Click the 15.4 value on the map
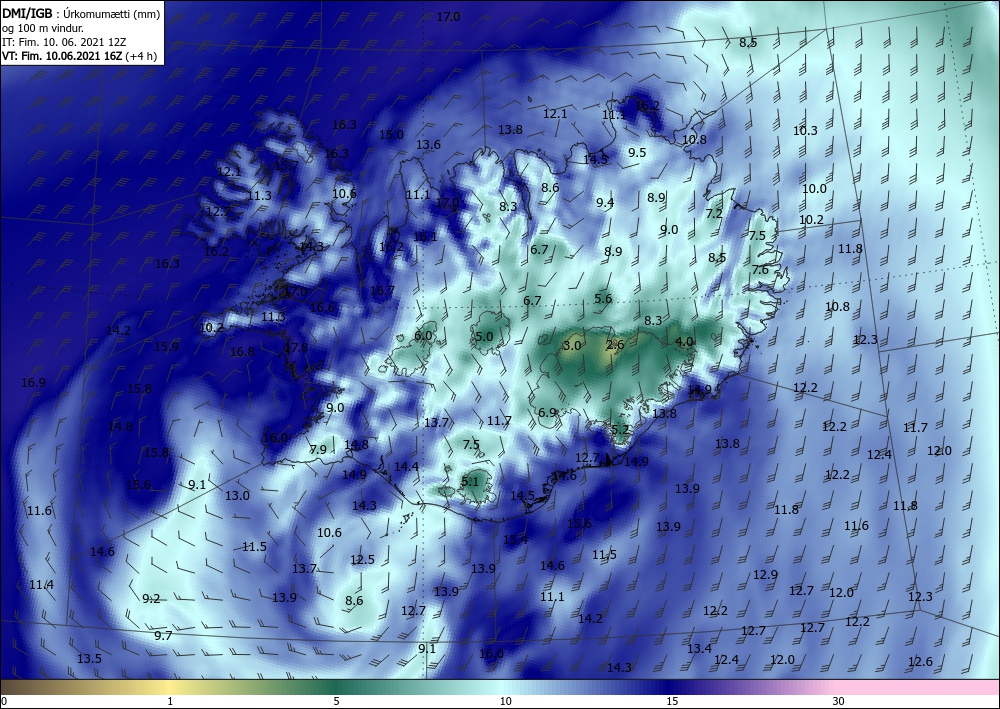Viewport: 1000px width, 709px height. coord(515,540)
